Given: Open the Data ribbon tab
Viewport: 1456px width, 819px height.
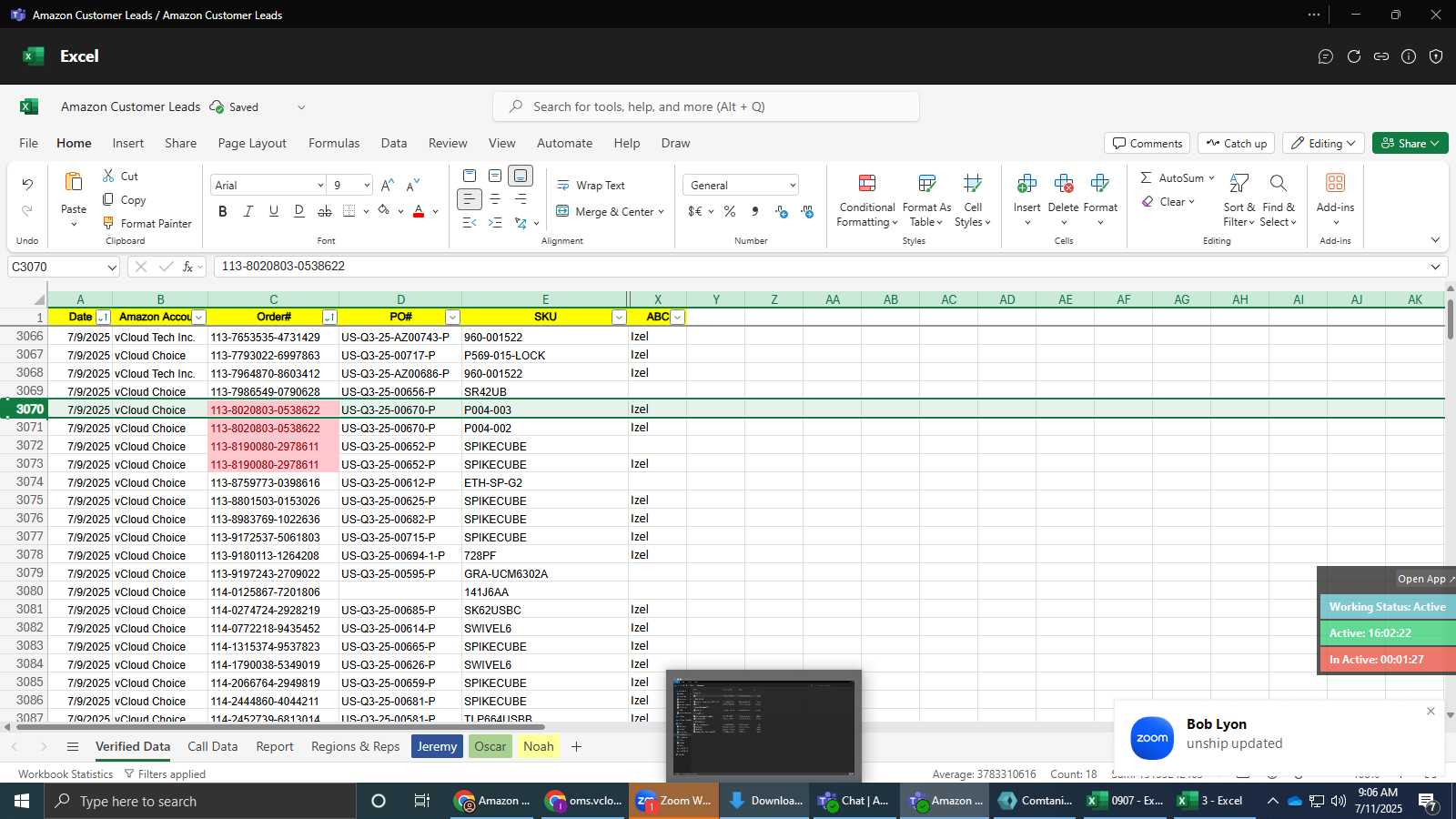Looking at the screenshot, I should click(394, 144).
